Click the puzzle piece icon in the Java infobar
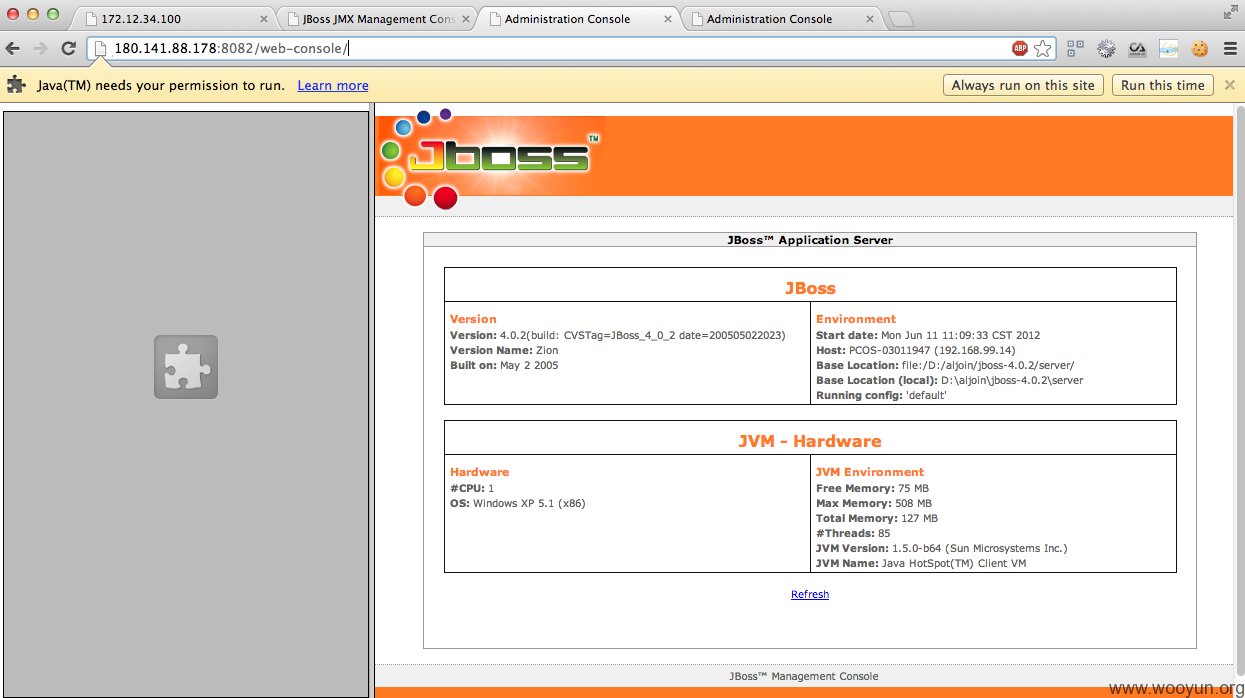The image size is (1245, 698). point(16,85)
